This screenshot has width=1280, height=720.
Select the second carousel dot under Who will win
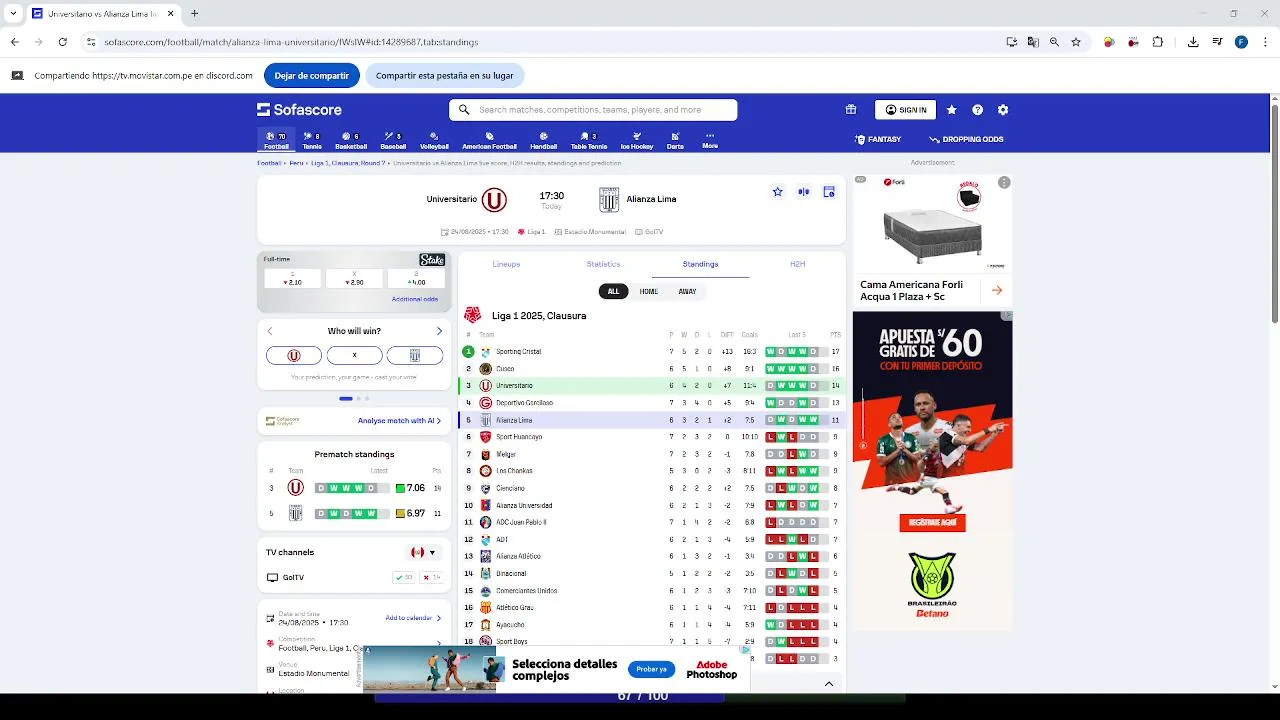(359, 398)
